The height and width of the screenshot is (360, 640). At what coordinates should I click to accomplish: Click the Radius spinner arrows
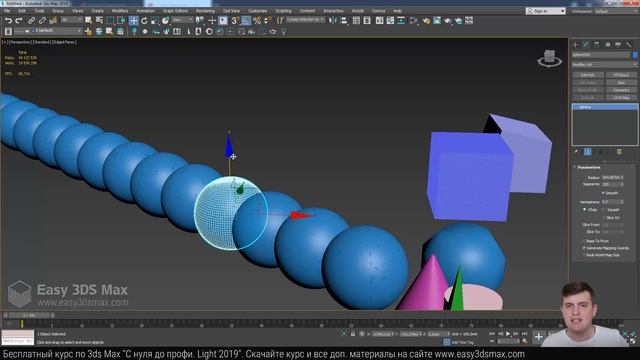coord(622,178)
